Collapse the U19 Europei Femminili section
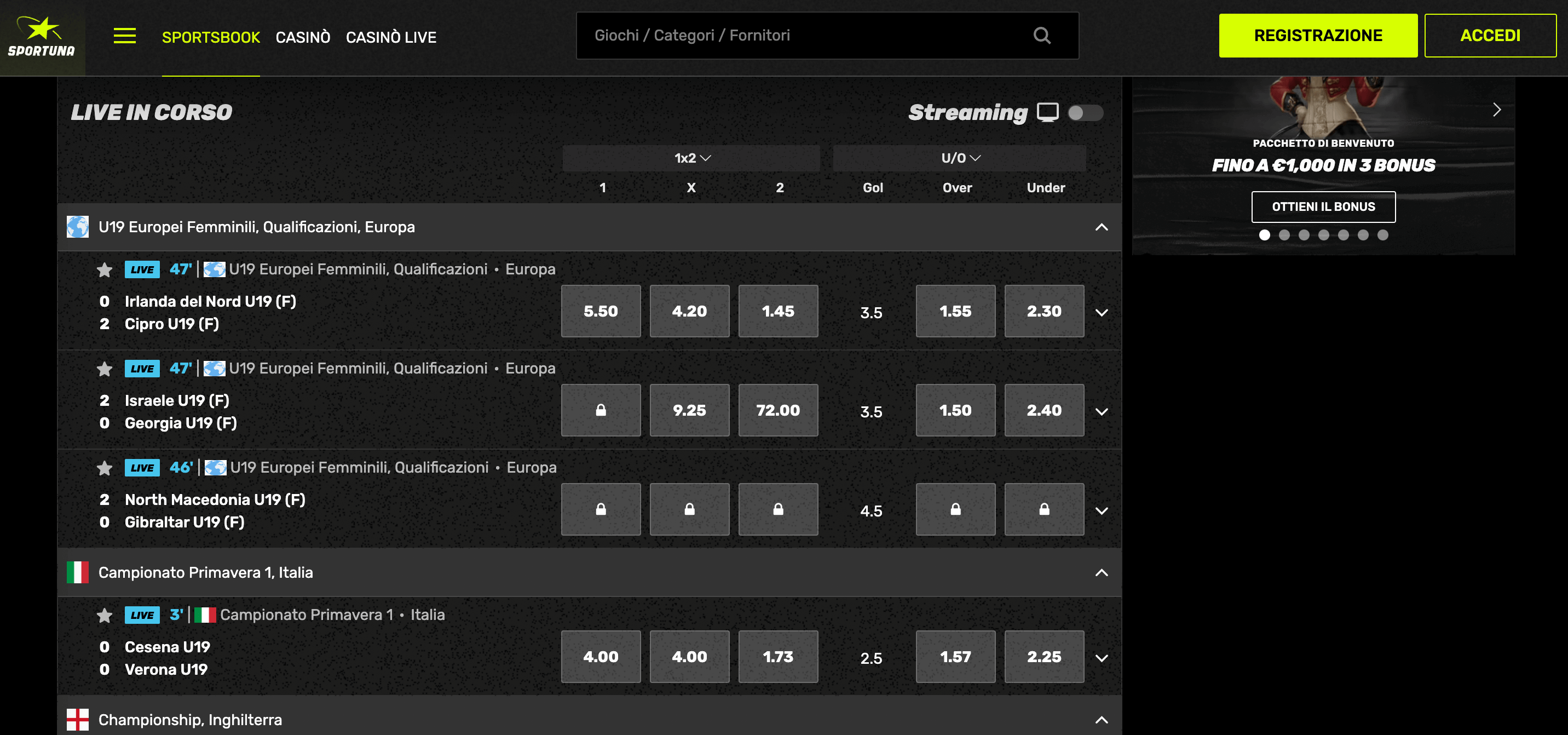 click(x=1100, y=227)
